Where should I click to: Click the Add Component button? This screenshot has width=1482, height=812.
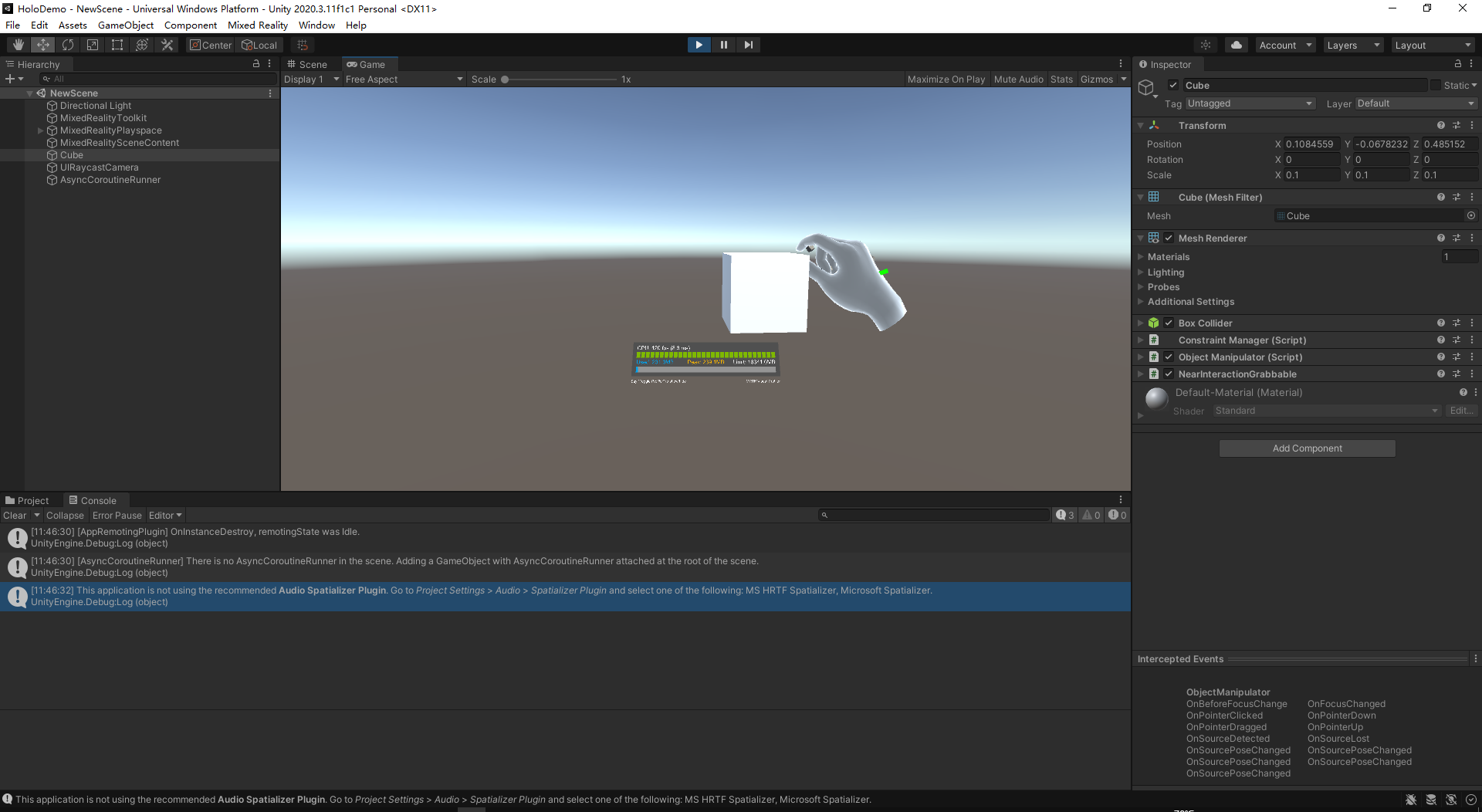1307,448
